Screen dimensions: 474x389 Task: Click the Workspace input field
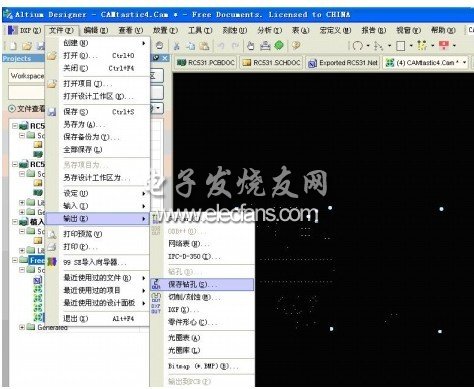coord(27,76)
